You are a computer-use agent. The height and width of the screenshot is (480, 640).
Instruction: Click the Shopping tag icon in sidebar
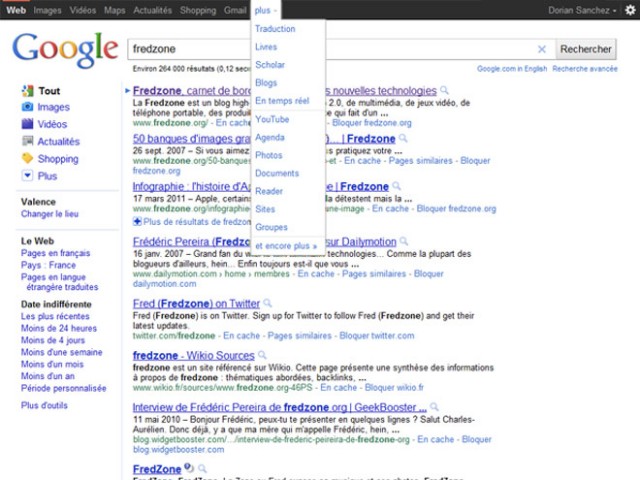coord(27,158)
